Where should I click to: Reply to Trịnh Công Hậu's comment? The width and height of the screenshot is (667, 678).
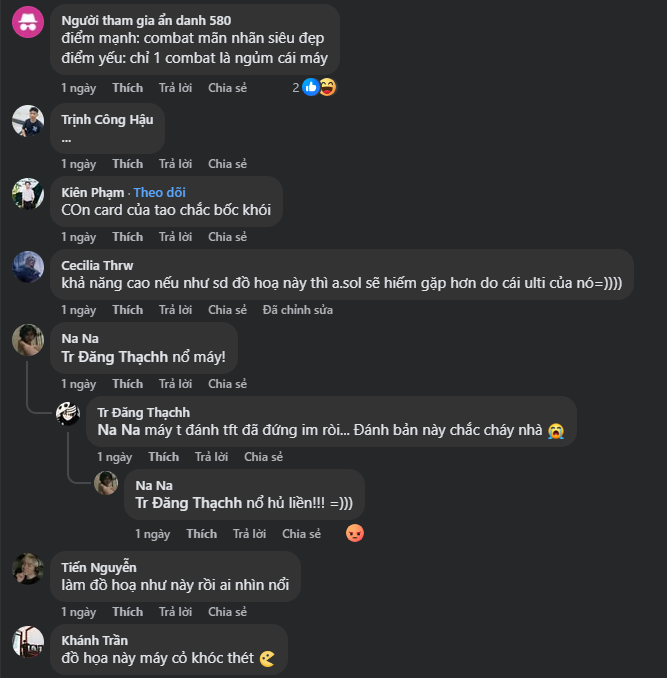pyautogui.click(x=175, y=164)
